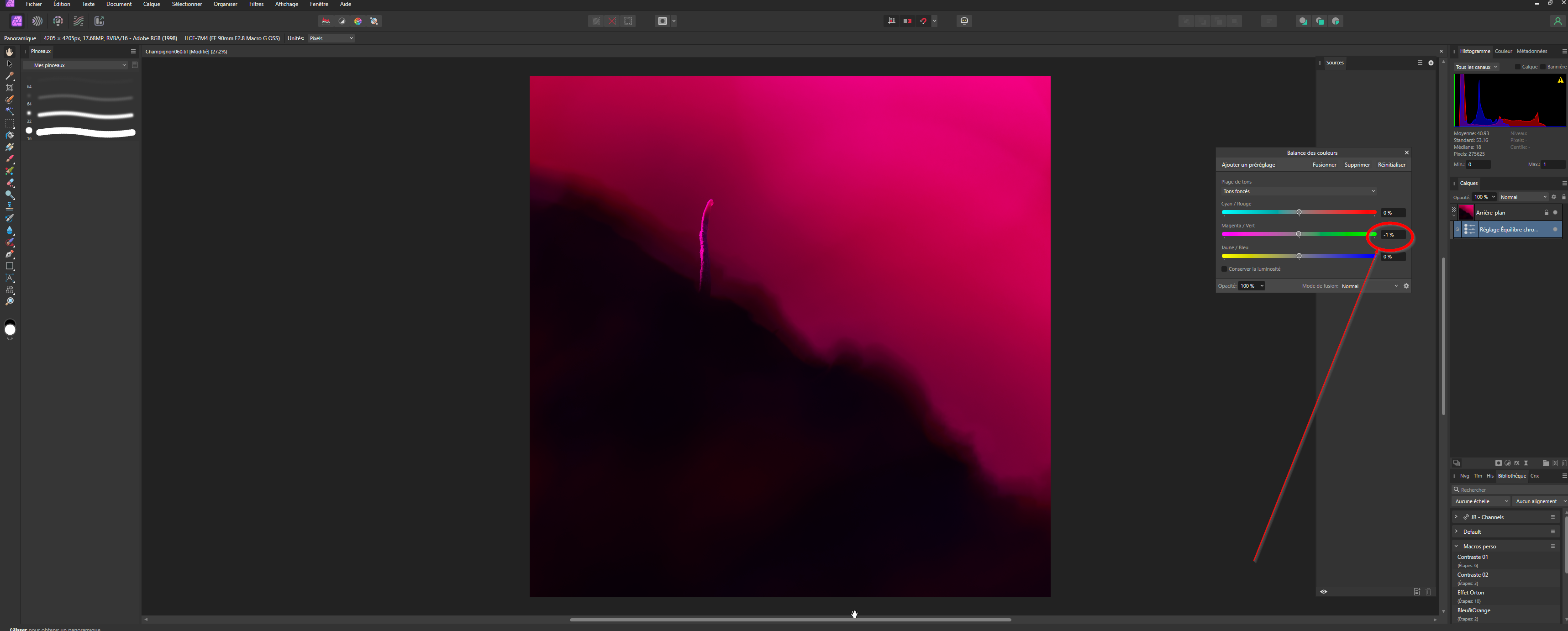Open the Fichier menu
The height and width of the screenshot is (631, 1568).
34,4
